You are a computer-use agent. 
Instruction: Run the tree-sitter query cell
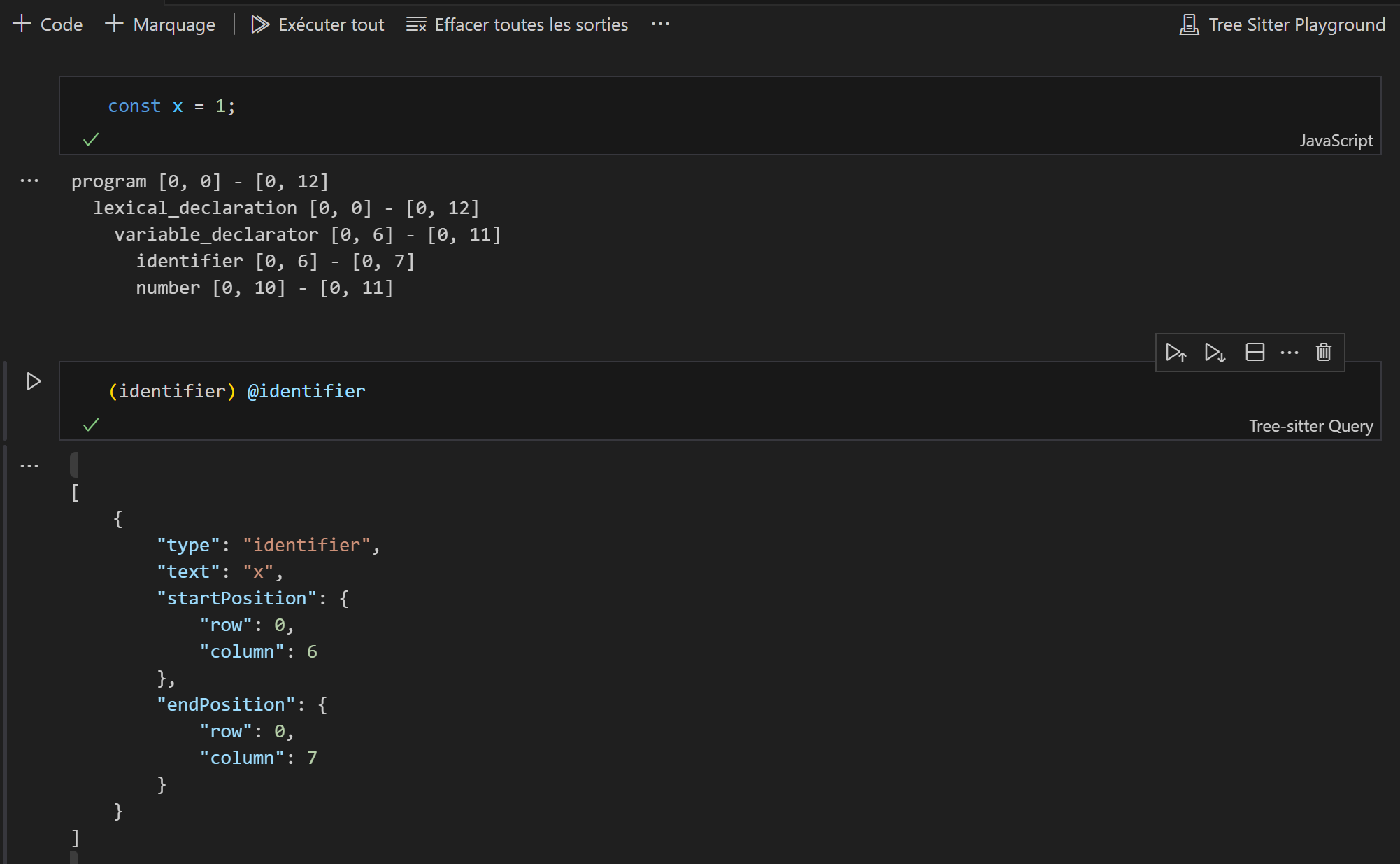[34, 381]
